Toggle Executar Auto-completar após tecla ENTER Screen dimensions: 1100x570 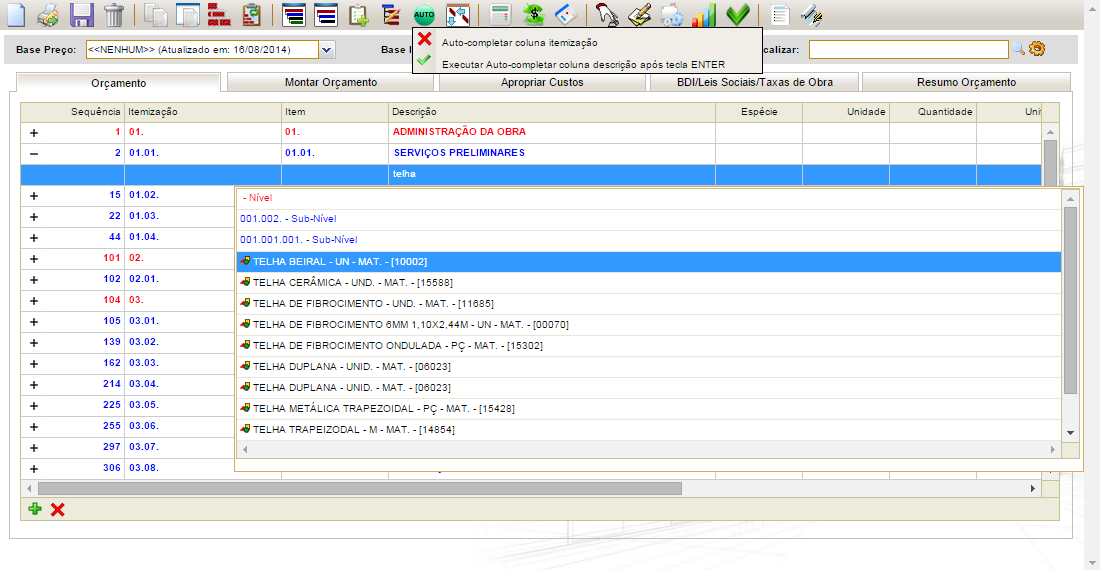584,64
